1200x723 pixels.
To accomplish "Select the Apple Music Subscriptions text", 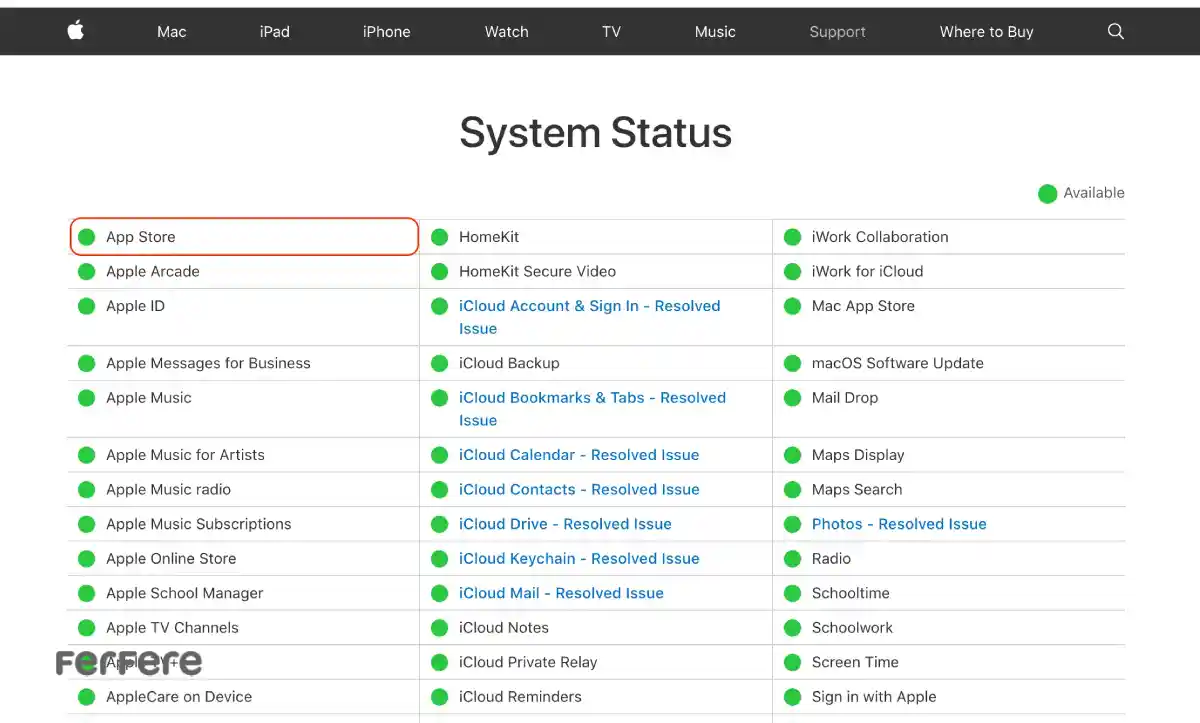I will 199,524.
